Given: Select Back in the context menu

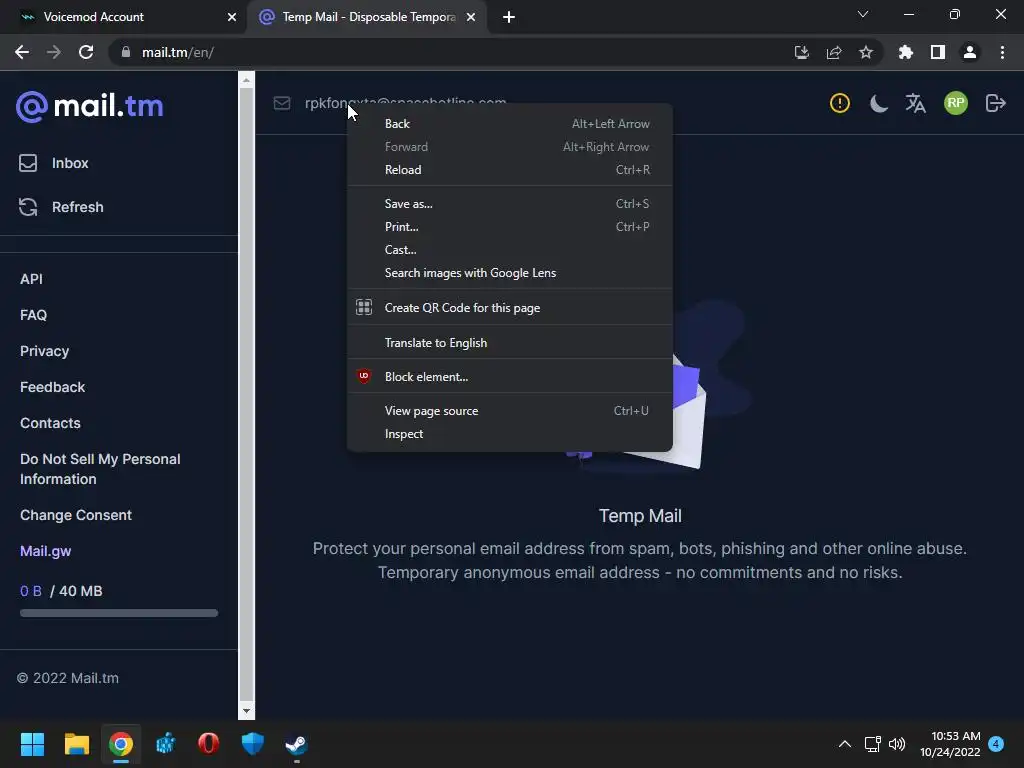Looking at the screenshot, I should tap(509, 123).
